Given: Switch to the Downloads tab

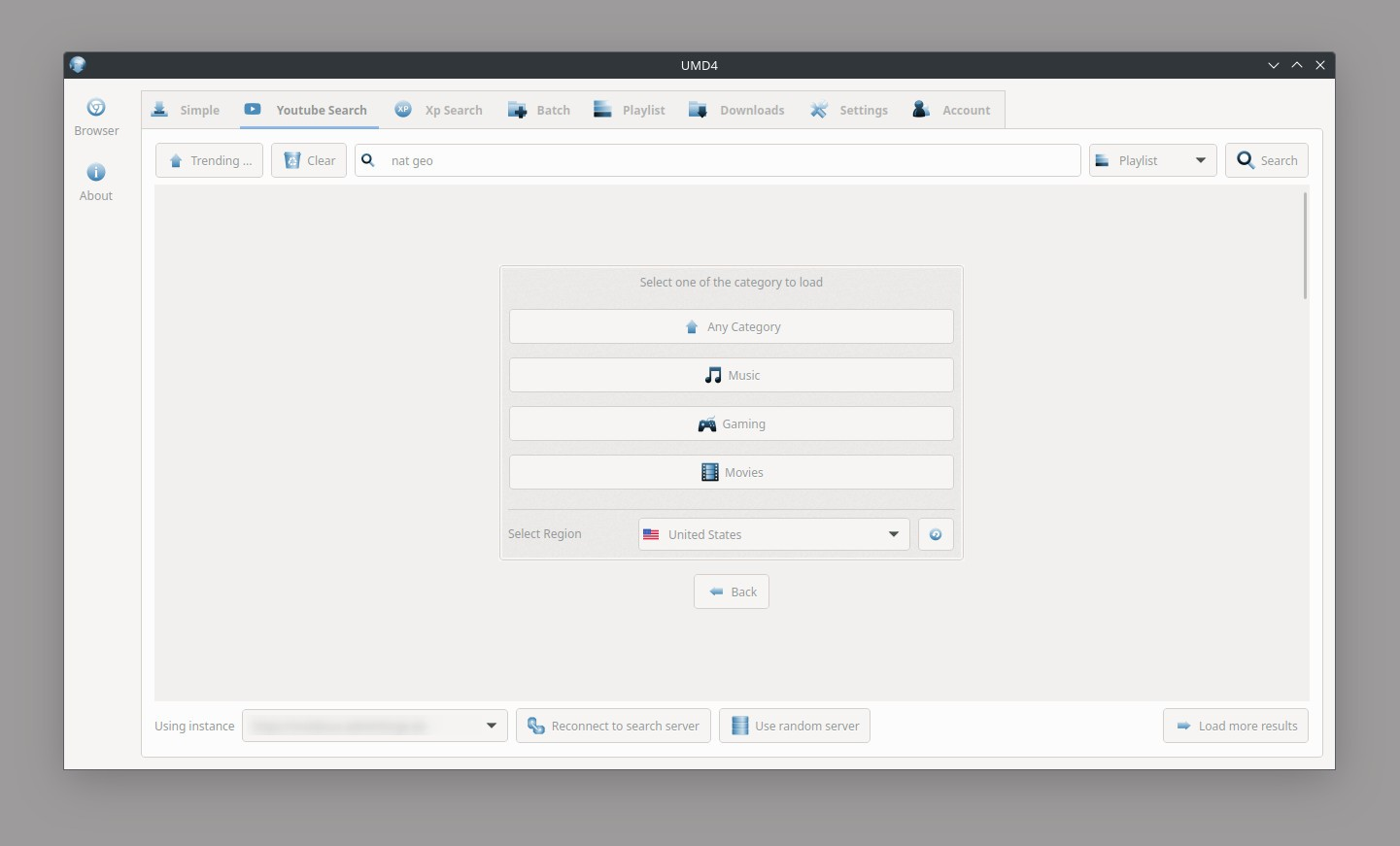Looking at the screenshot, I should tap(736, 110).
